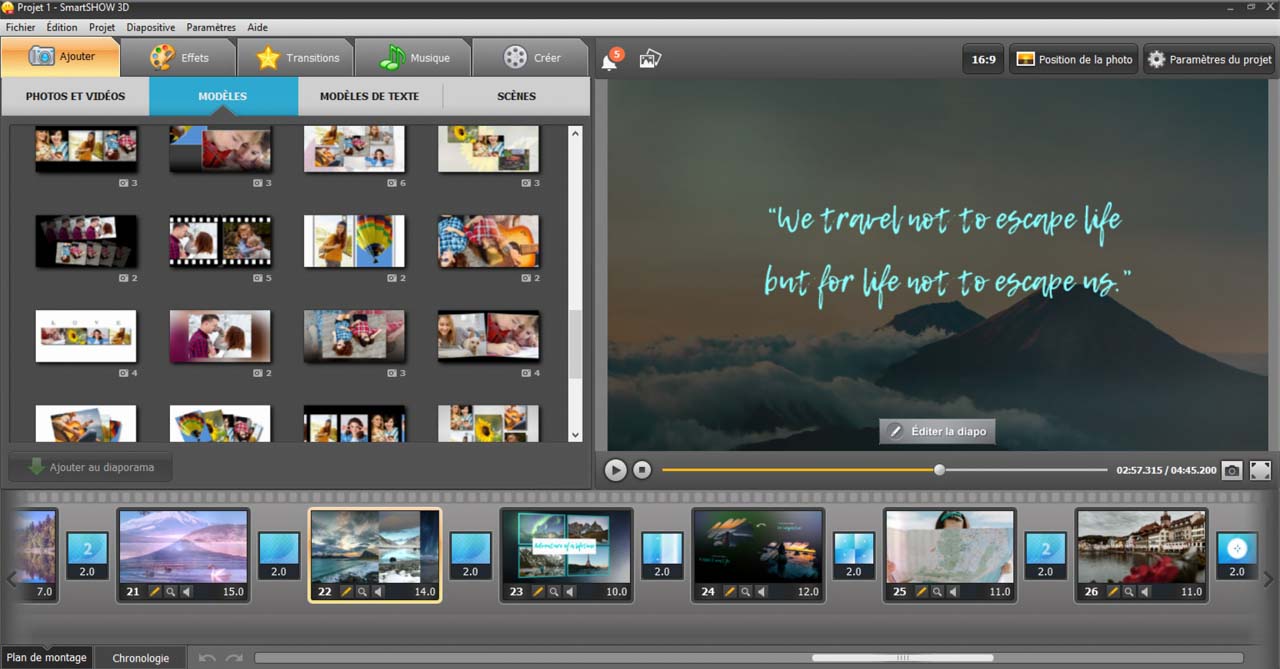Open the transition between slides 24 and 25
The width and height of the screenshot is (1280, 669).
[x=853, y=555]
